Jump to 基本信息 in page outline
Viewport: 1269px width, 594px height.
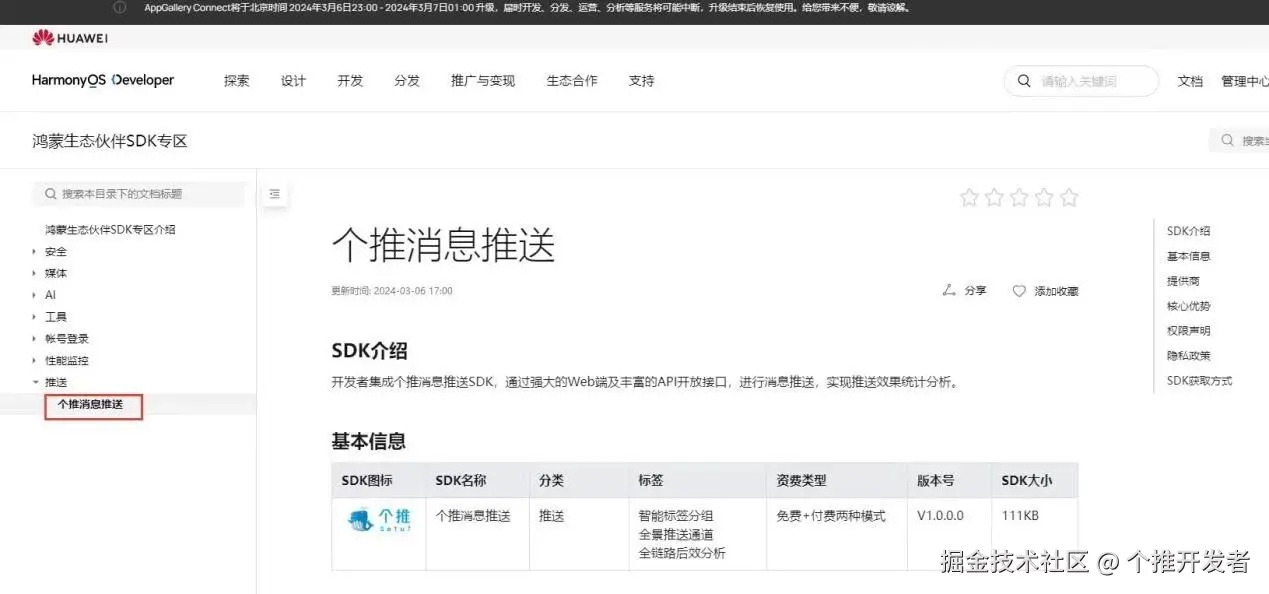point(1188,256)
